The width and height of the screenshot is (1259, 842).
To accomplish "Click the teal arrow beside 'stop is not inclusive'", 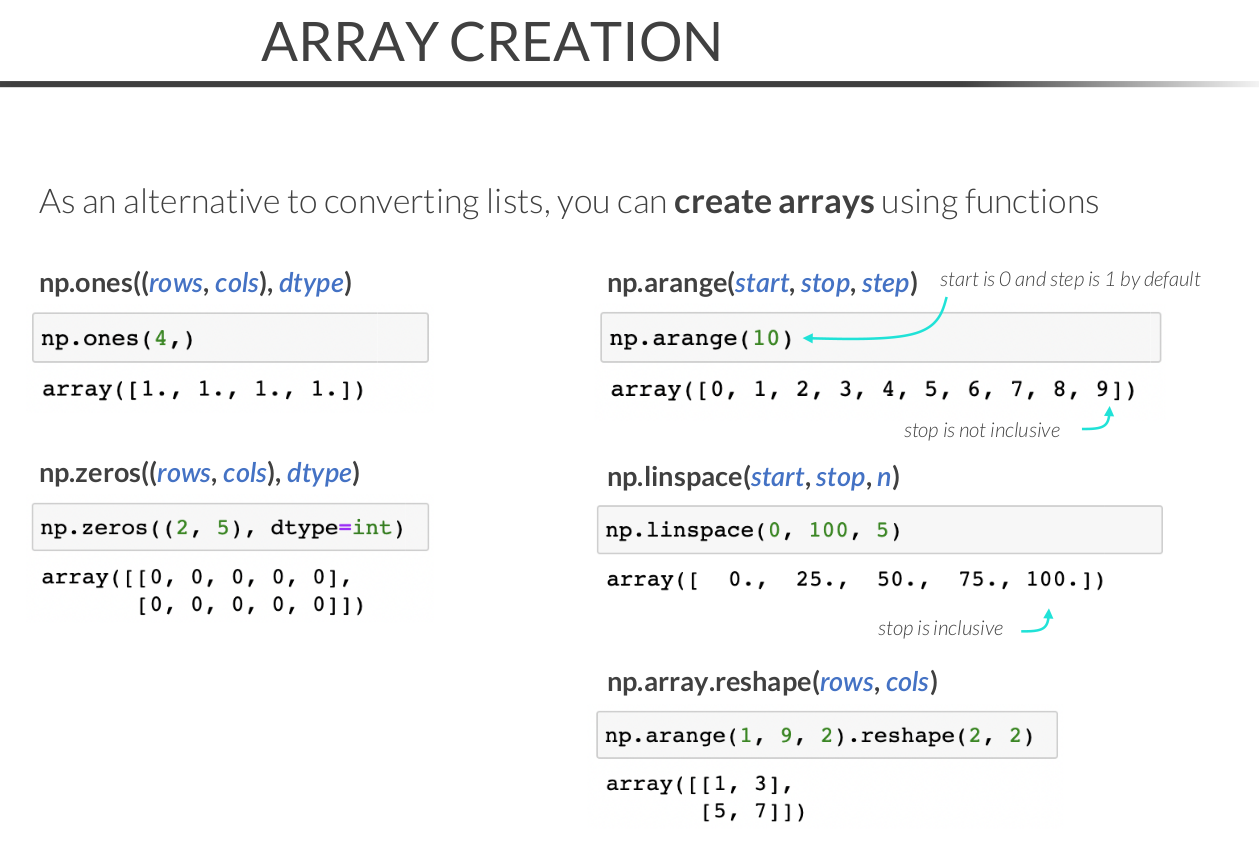I will 1098,424.
